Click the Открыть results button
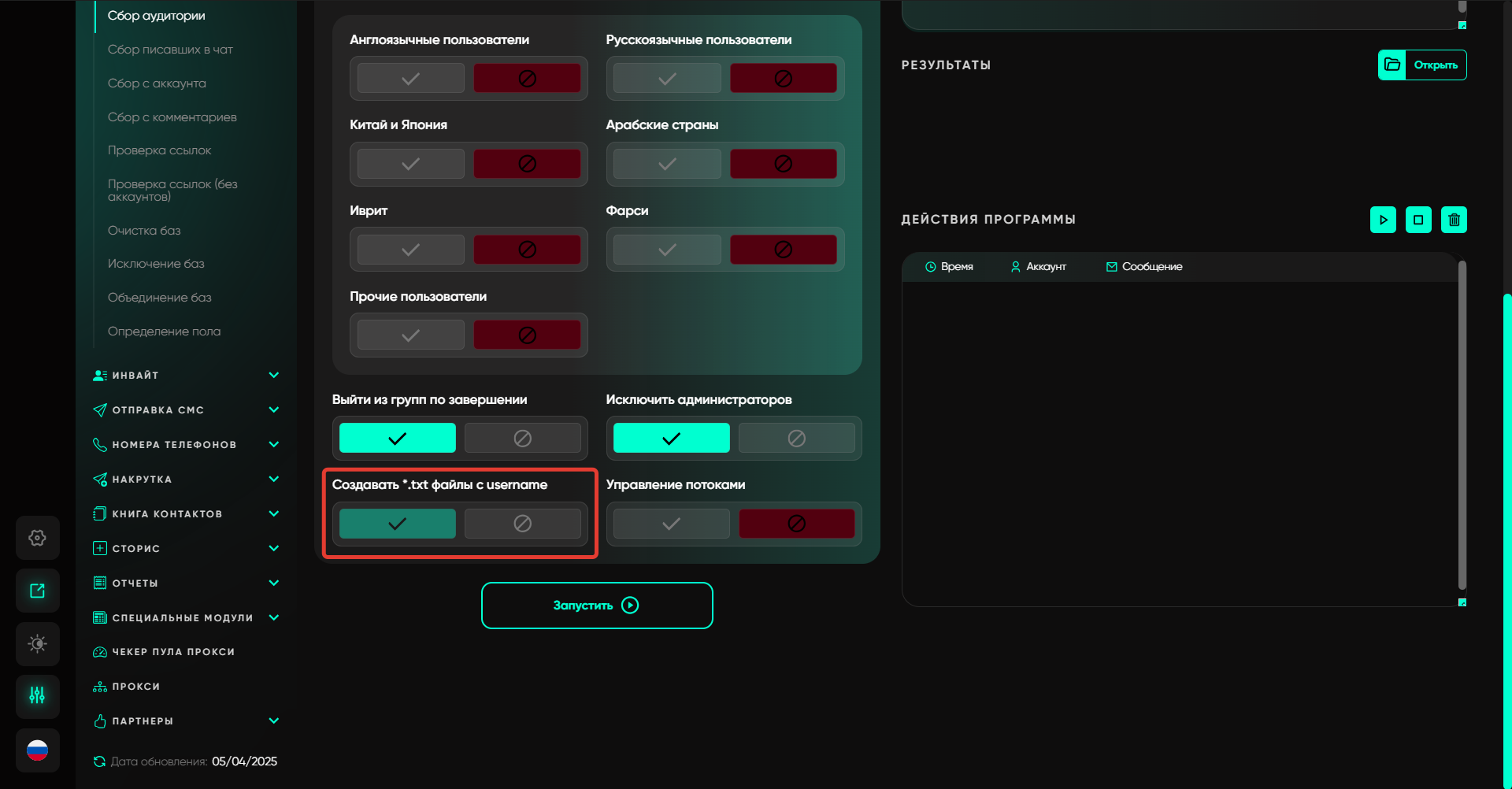 click(1422, 65)
